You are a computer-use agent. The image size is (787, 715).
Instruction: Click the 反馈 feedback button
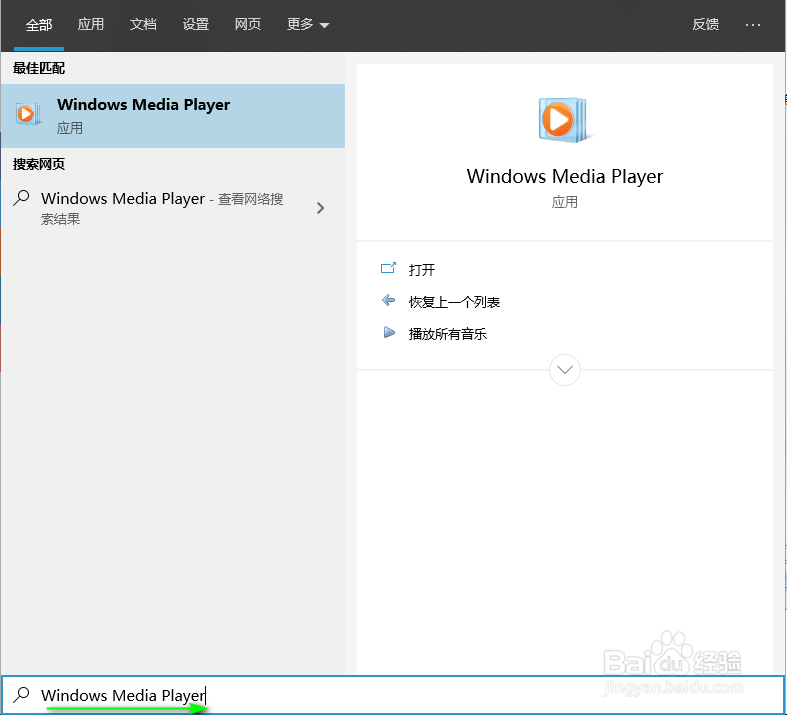point(706,24)
